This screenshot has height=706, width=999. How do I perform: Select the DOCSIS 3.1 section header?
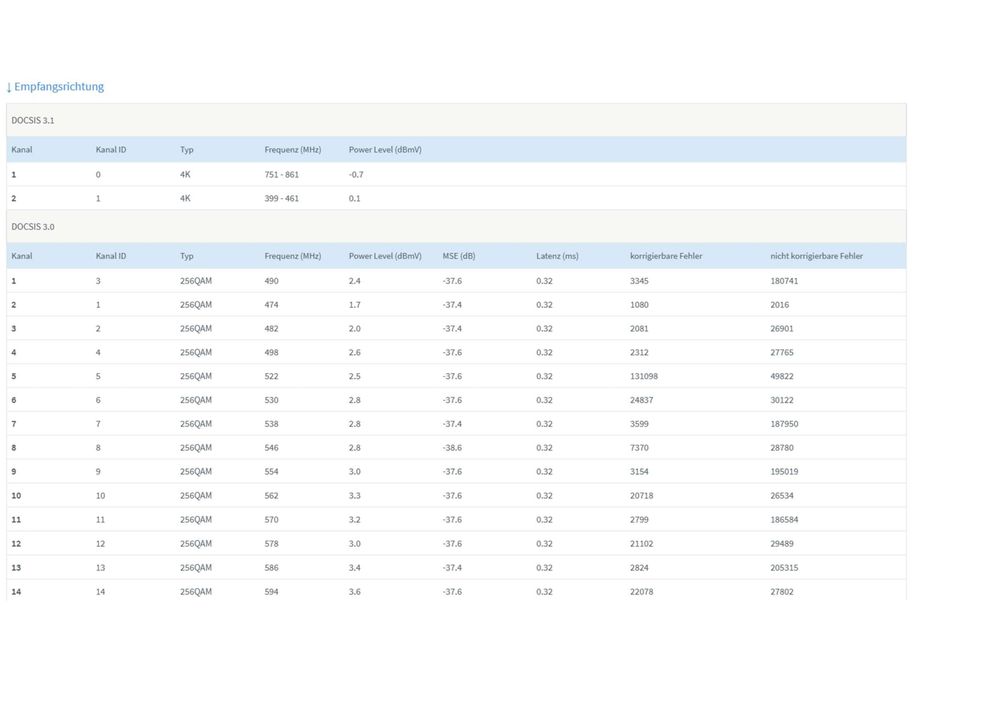click(456, 120)
